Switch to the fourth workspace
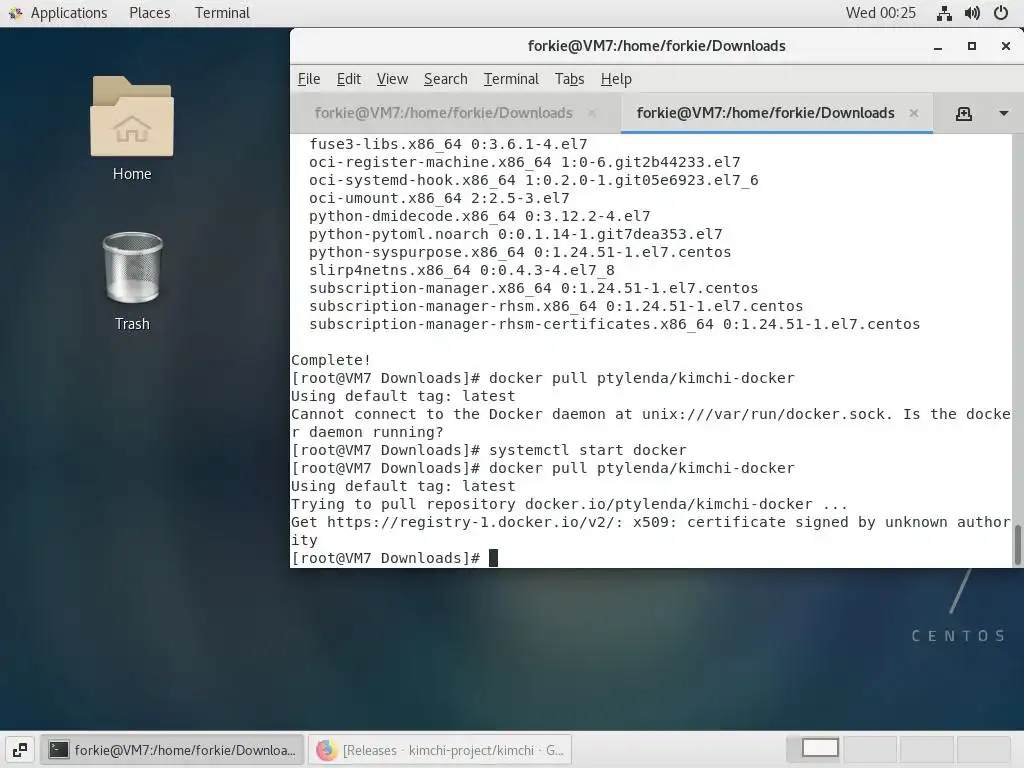The width and height of the screenshot is (1024, 768). 984,750
